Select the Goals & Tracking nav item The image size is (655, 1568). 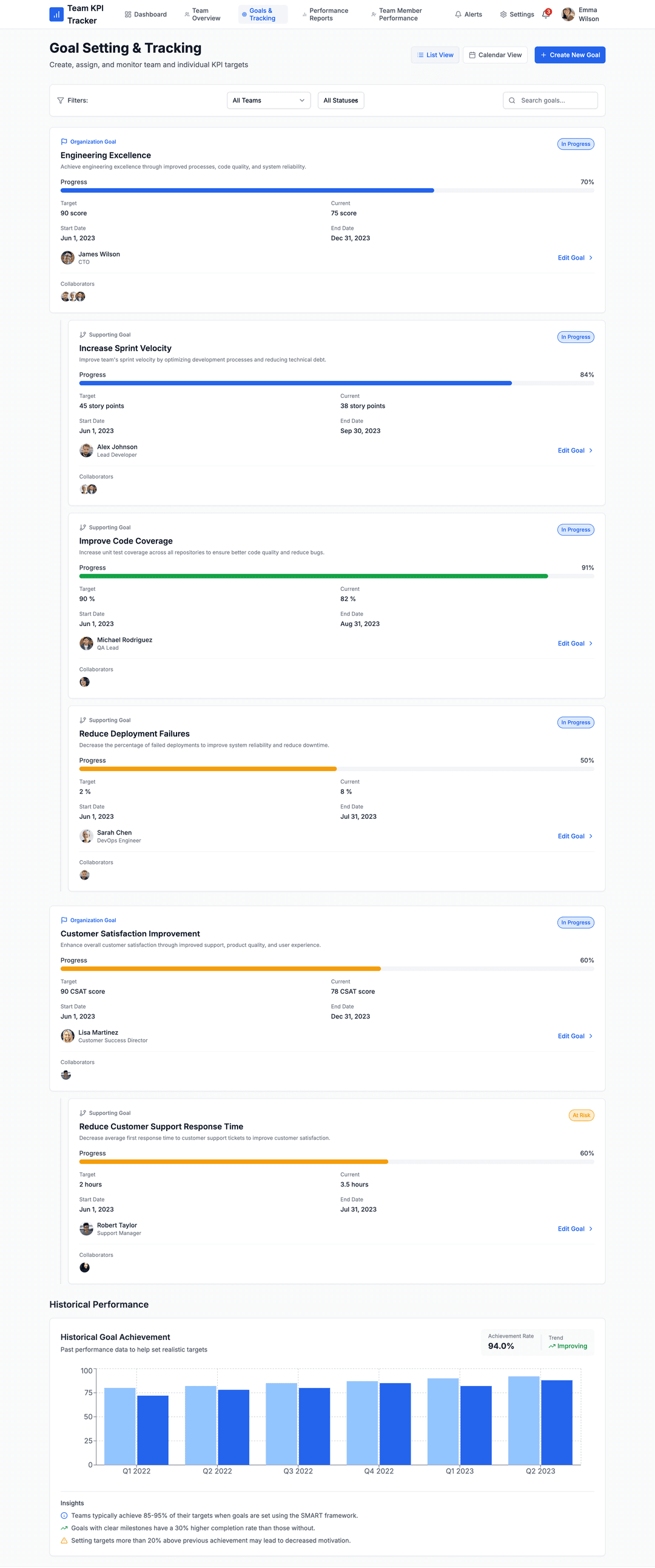pyautogui.click(x=263, y=14)
